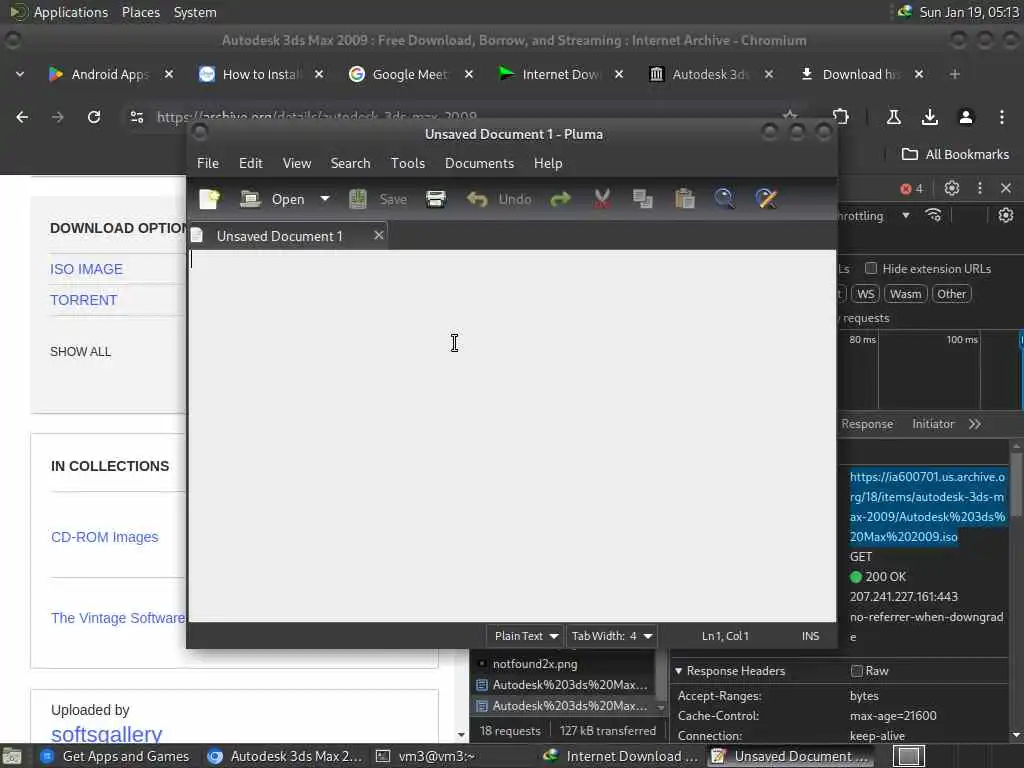1024x768 pixels.
Task: Open Find with magnifier icon
Action: click(x=724, y=199)
